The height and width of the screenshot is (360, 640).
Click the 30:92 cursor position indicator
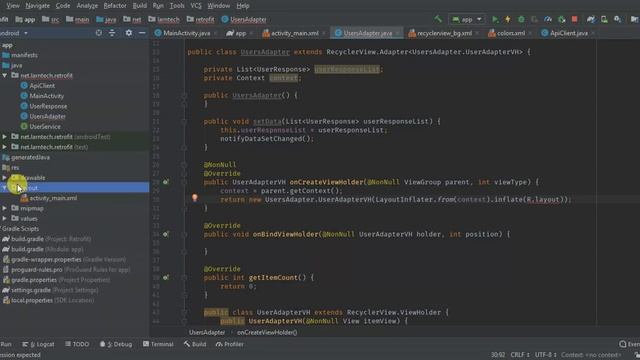tap(498, 355)
